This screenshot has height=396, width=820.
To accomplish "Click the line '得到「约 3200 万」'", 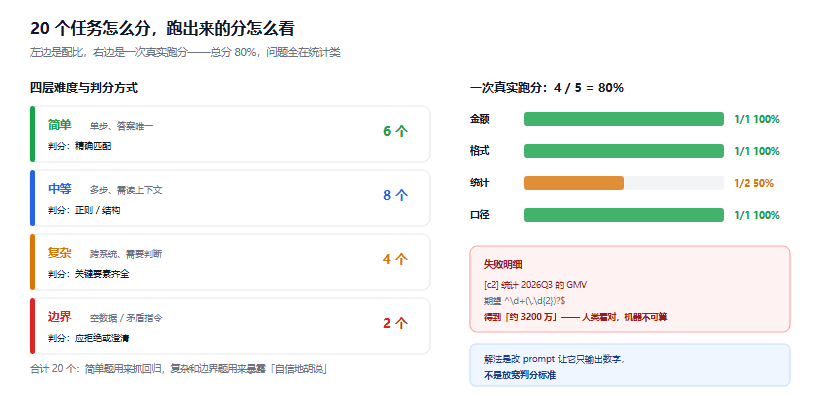I will coord(575,317).
